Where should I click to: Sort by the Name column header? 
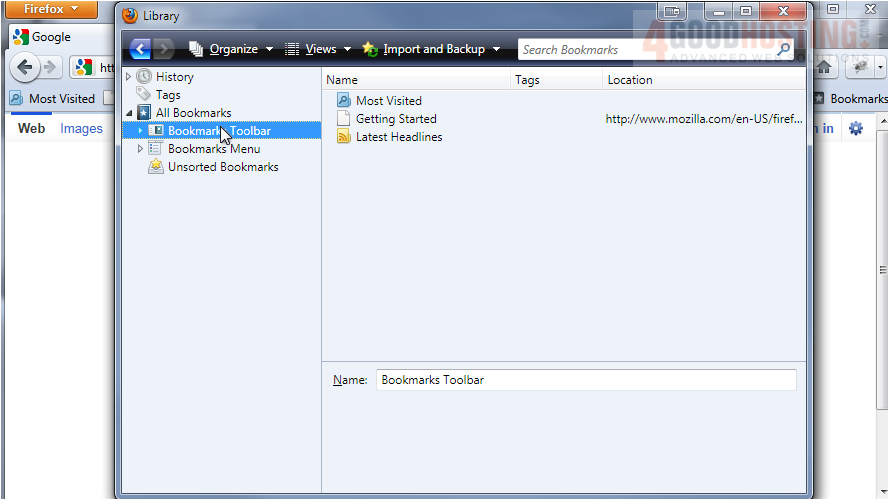[416, 80]
